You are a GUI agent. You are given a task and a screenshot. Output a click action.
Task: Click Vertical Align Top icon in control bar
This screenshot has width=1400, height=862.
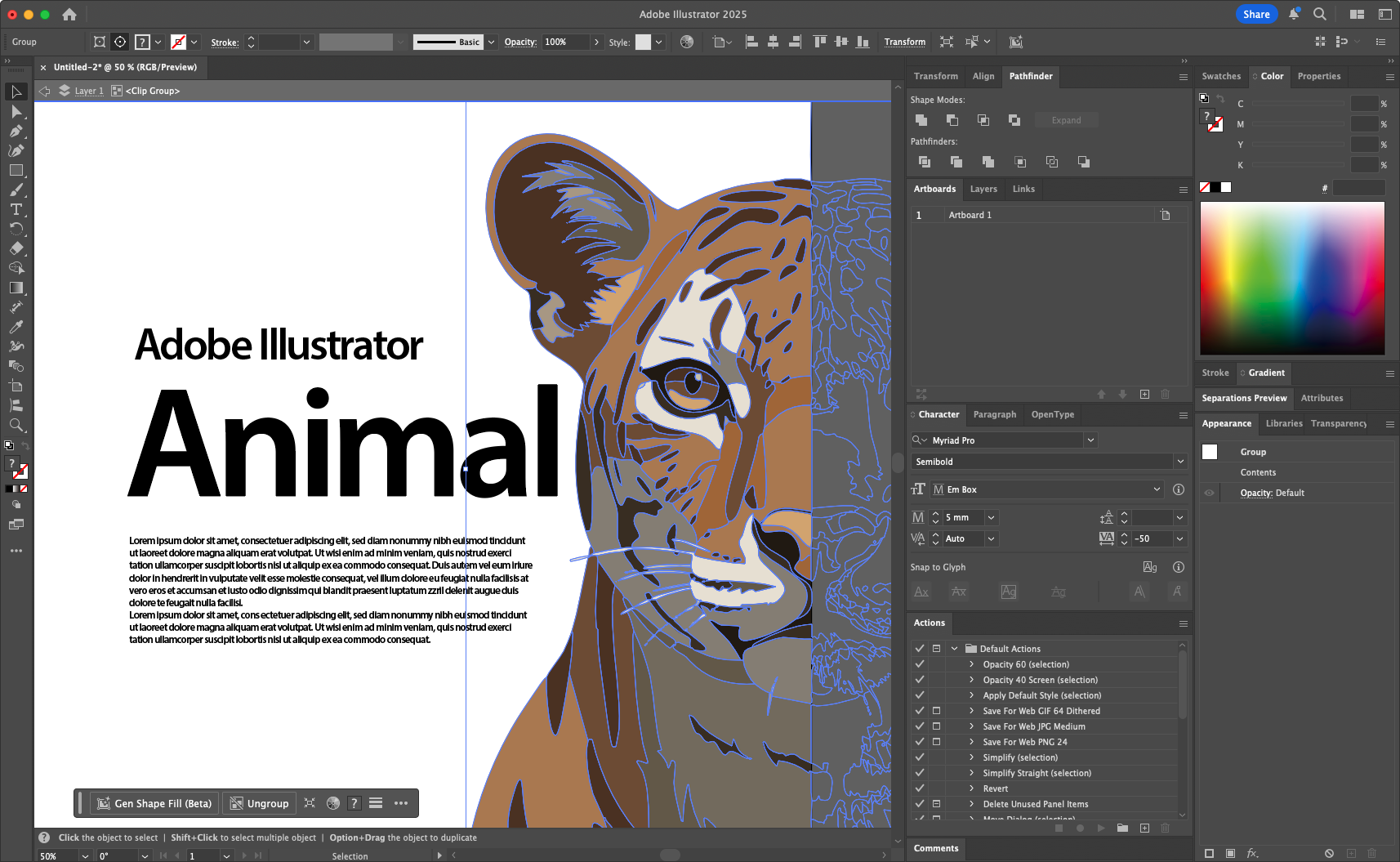819,42
